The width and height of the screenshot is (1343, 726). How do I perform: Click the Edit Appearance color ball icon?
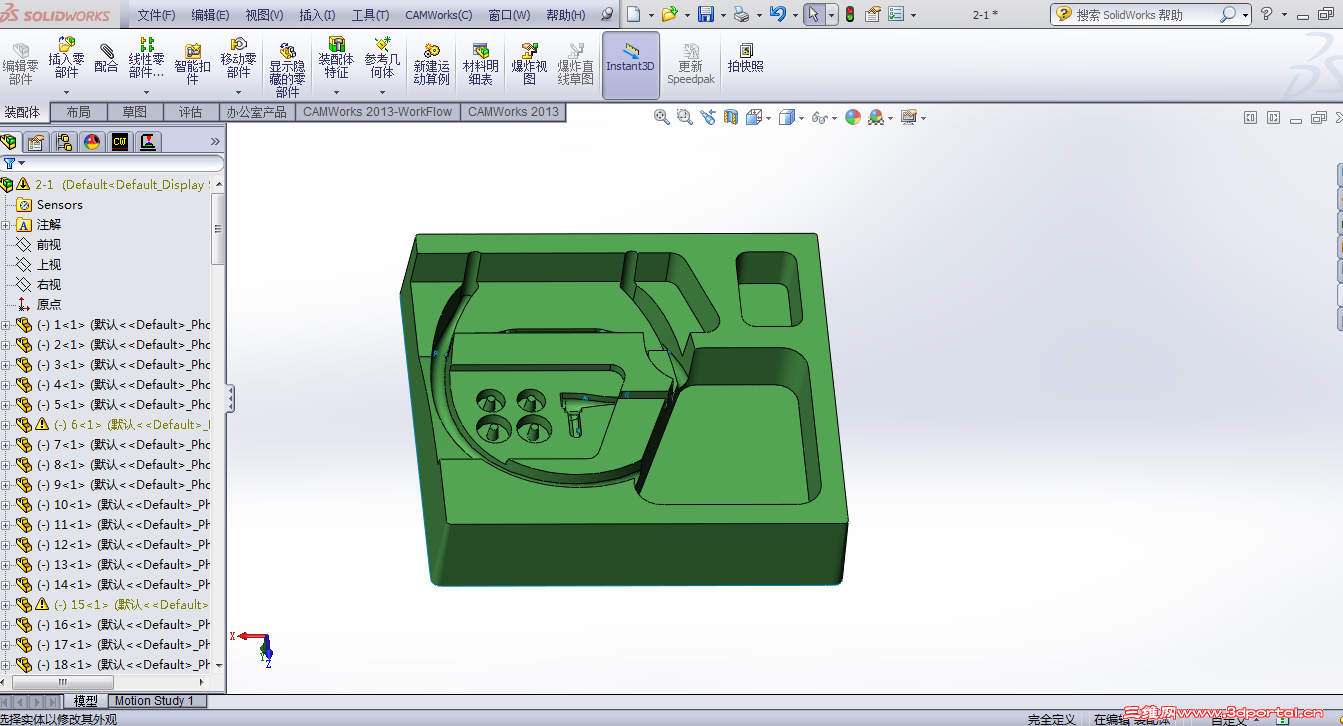pos(852,117)
